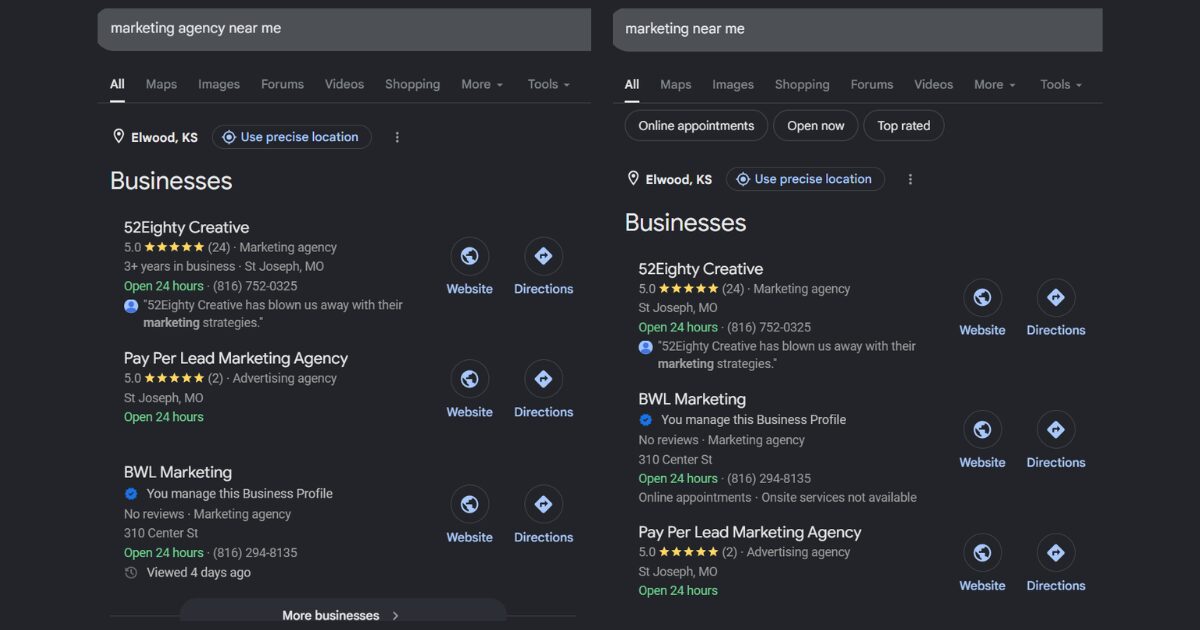This screenshot has height=630, width=1200.
Task: Select All tab in left search
Action: click(x=117, y=84)
